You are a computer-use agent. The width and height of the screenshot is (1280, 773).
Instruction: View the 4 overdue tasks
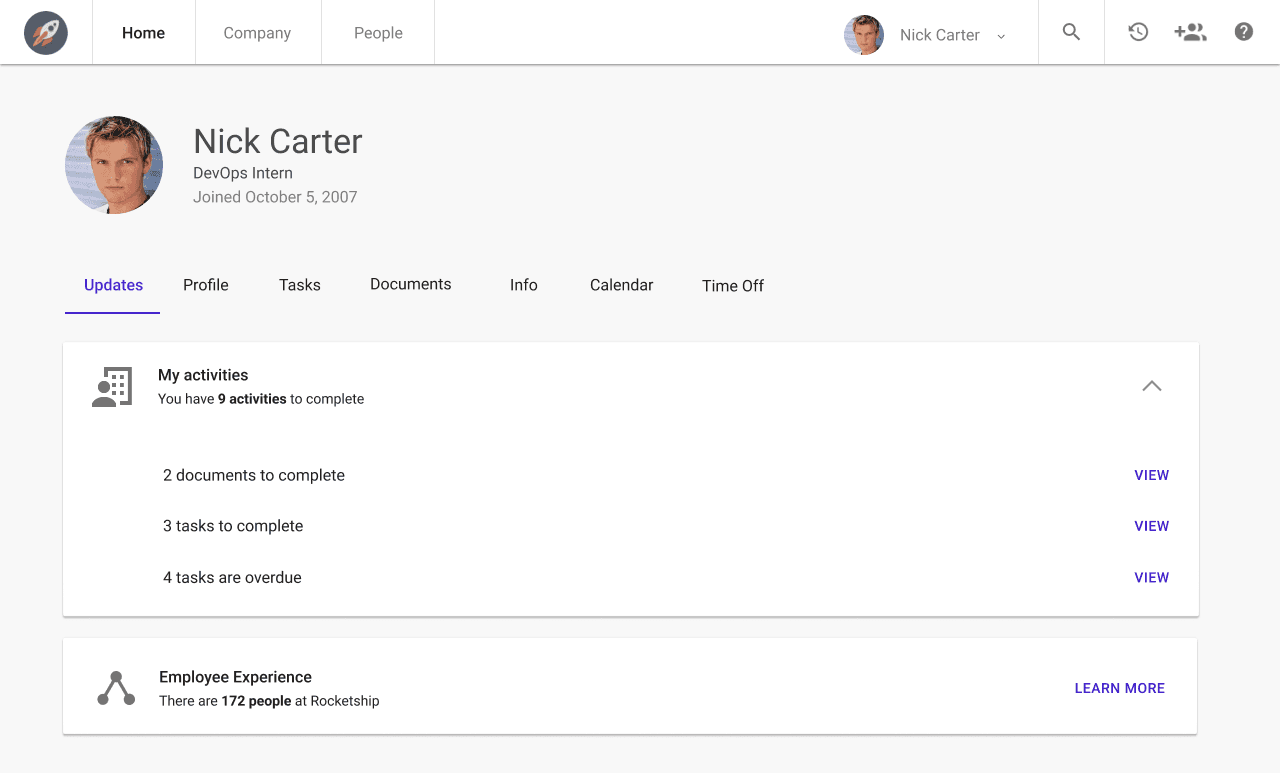(x=1152, y=577)
